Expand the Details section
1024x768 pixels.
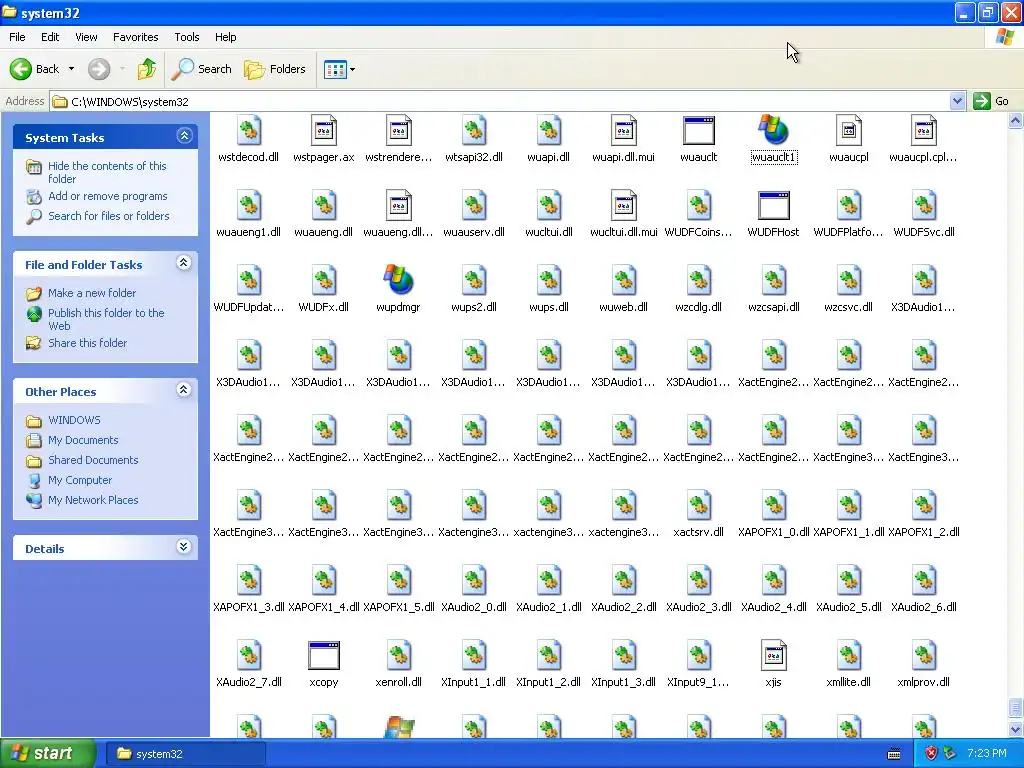[x=184, y=547]
